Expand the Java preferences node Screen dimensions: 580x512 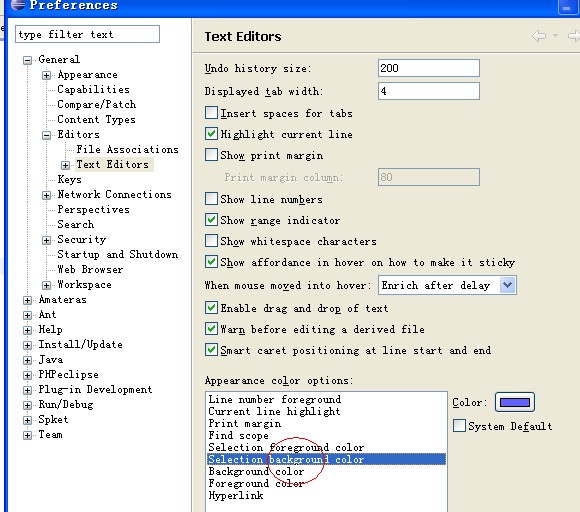pos(27,360)
